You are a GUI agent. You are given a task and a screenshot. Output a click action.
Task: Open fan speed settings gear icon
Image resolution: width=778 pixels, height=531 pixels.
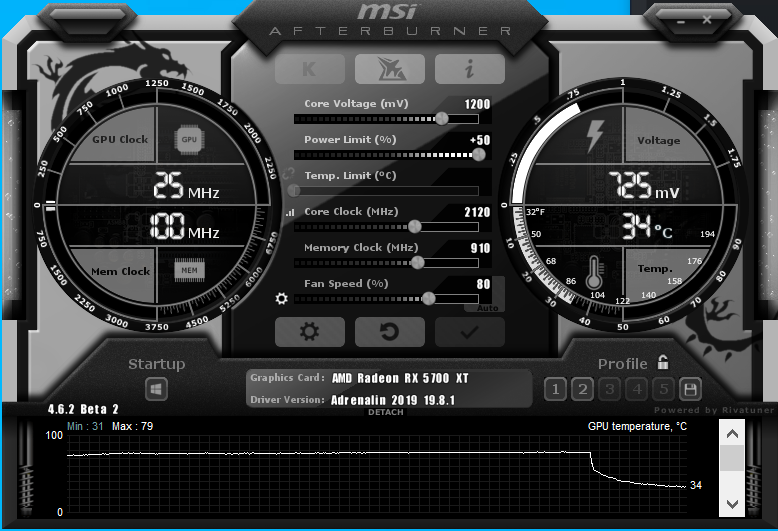tap(281, 298)
